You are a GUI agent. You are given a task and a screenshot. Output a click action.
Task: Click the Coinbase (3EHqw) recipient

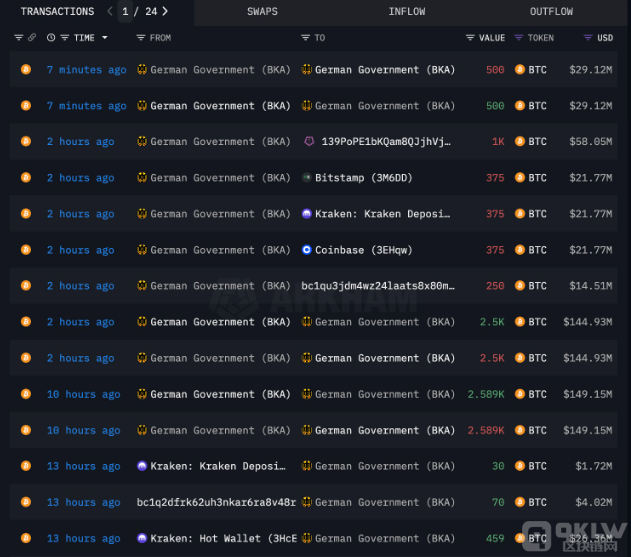[363, 250]
